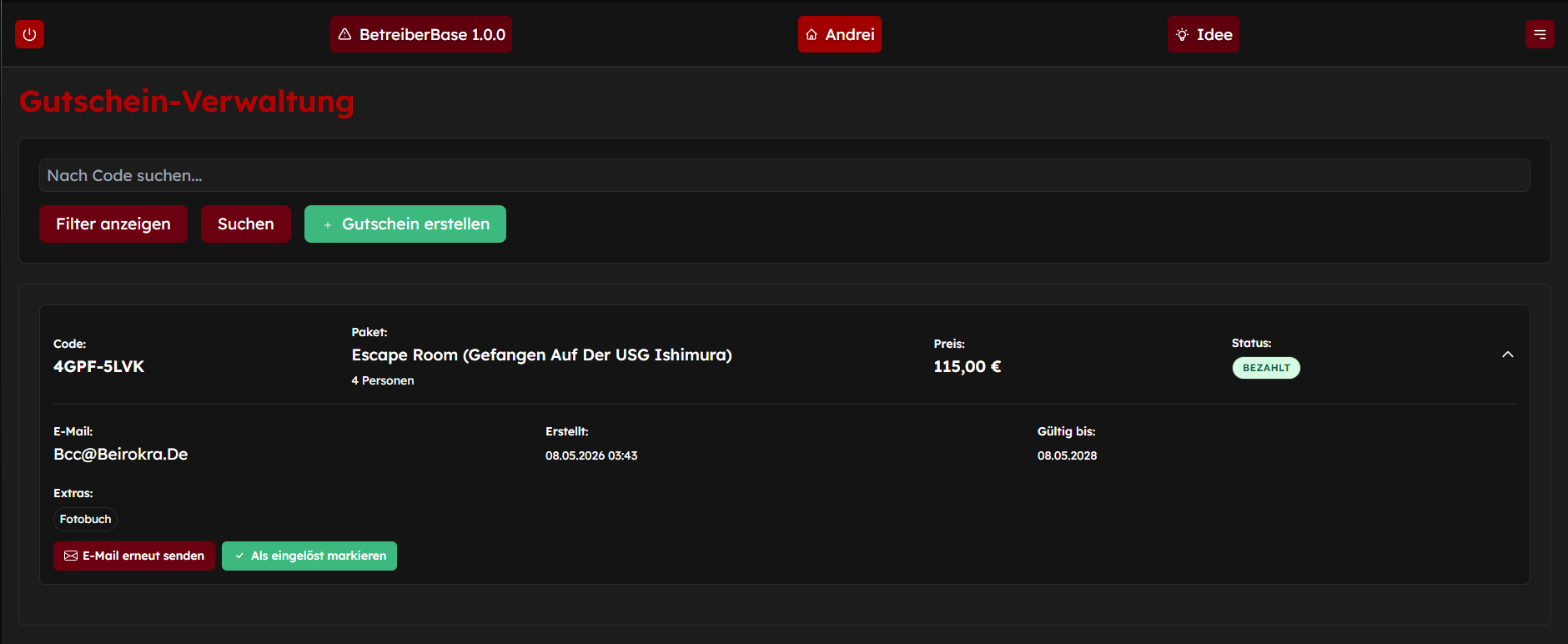Open the hamburger menu icon
1568x644 pixels.
1540,34
